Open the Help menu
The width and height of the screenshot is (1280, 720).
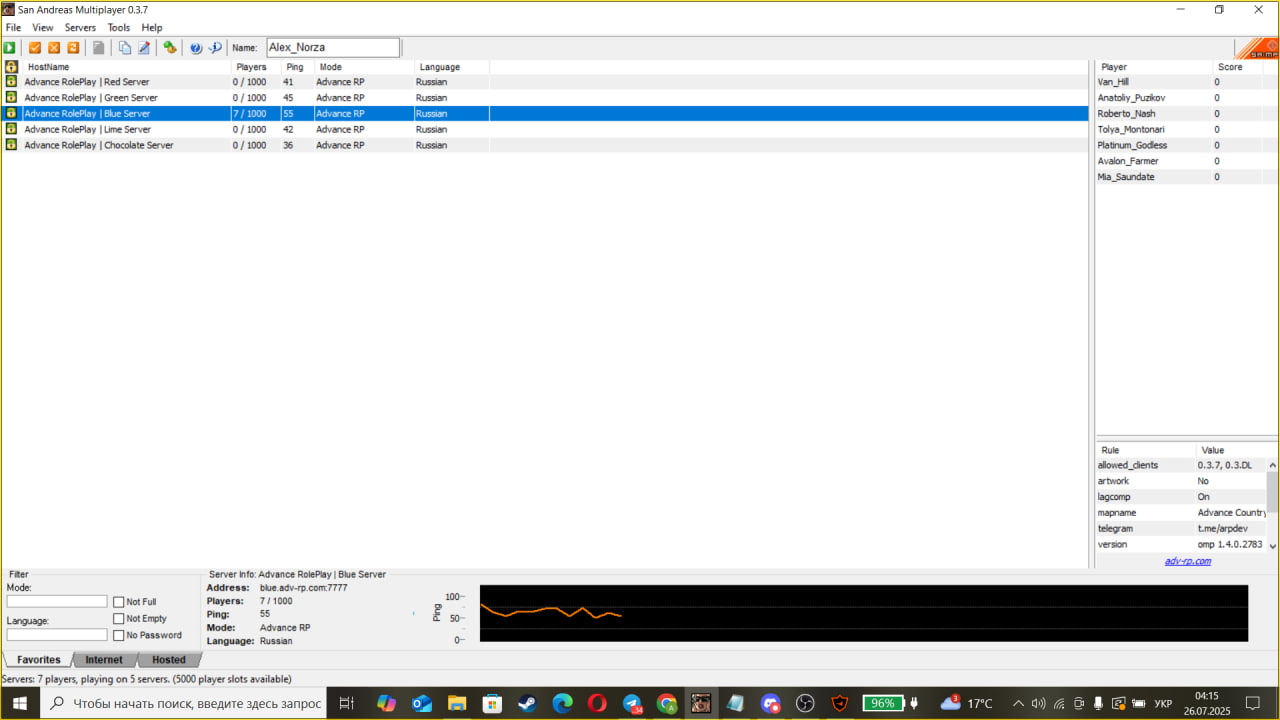pyautogui.click(x=152, y=28)
